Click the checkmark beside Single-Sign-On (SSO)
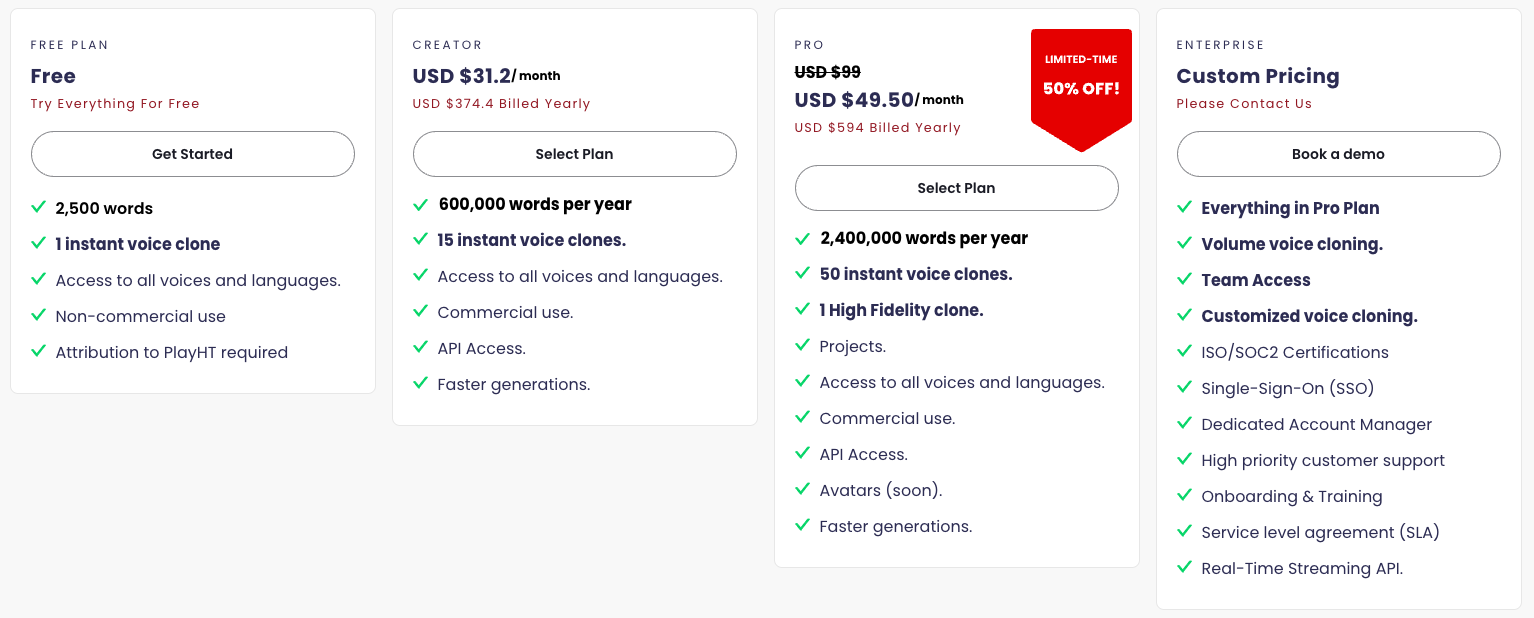The width and height of the screenshot is (1534, 618). click(x=1184, y=387)
